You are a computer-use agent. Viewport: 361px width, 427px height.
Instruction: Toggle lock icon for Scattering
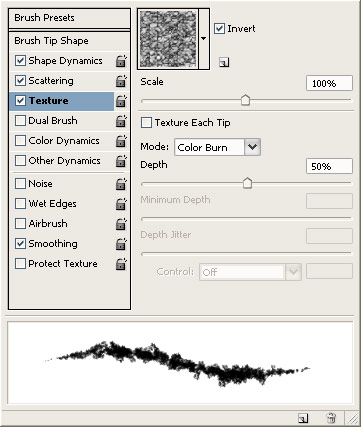pyautogui.click(x=121, y=81)
